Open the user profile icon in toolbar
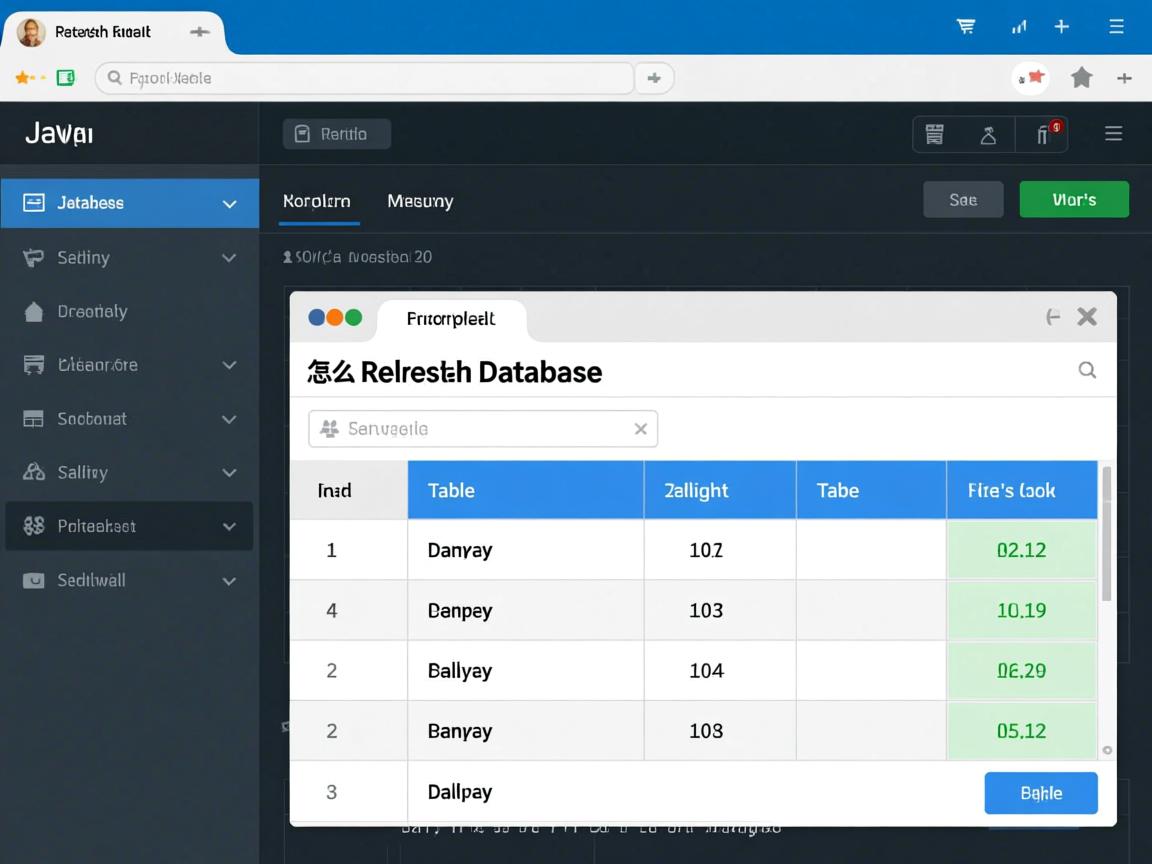Screen dimensions: 1152x864 coord(988,134)
